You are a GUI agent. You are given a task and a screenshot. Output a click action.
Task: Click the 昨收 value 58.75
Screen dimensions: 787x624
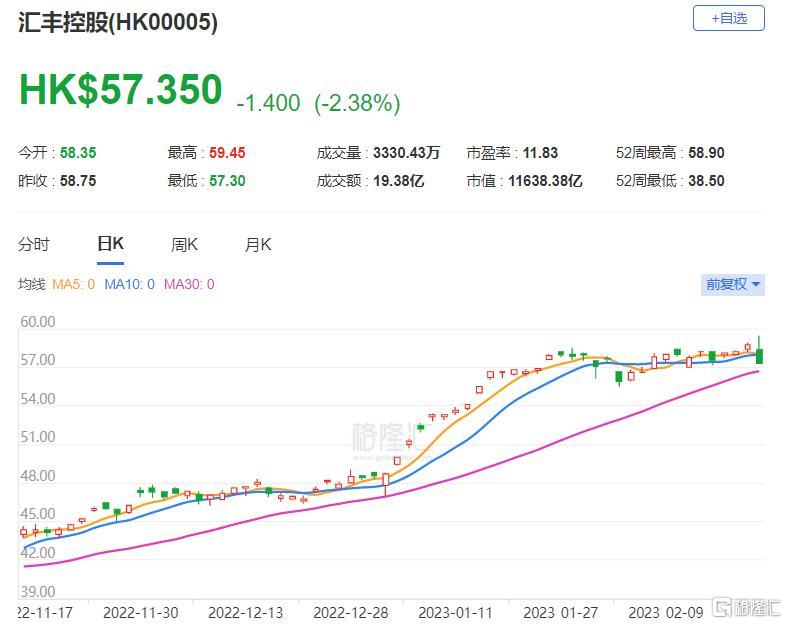[78, 181]
